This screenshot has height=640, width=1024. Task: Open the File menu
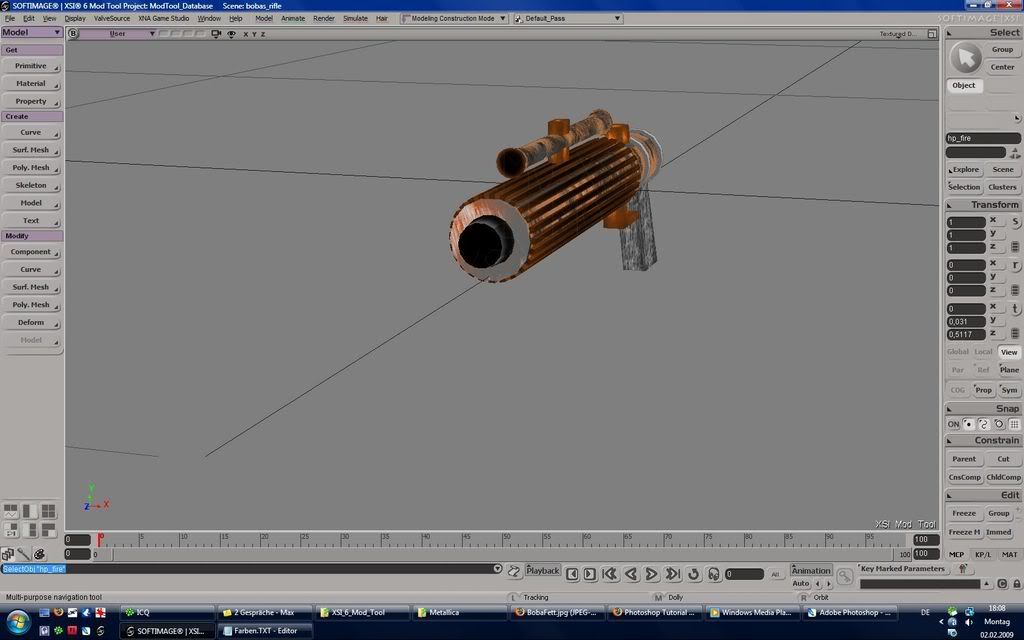click(x=10, y=18)
